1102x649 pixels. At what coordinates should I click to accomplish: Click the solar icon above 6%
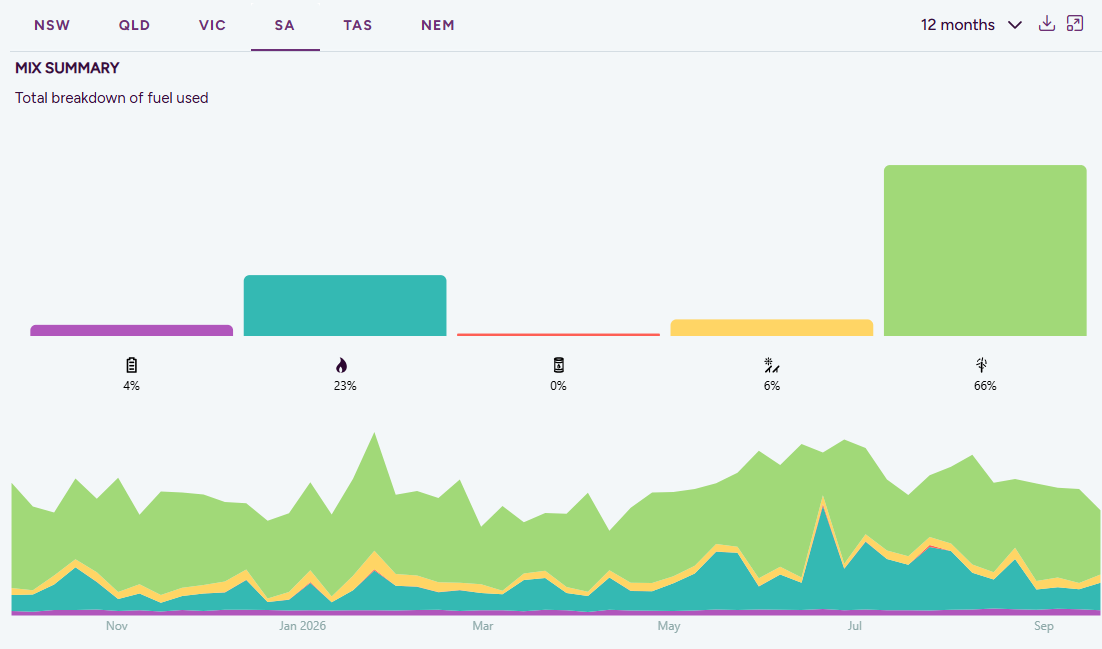tap(772, 365)
